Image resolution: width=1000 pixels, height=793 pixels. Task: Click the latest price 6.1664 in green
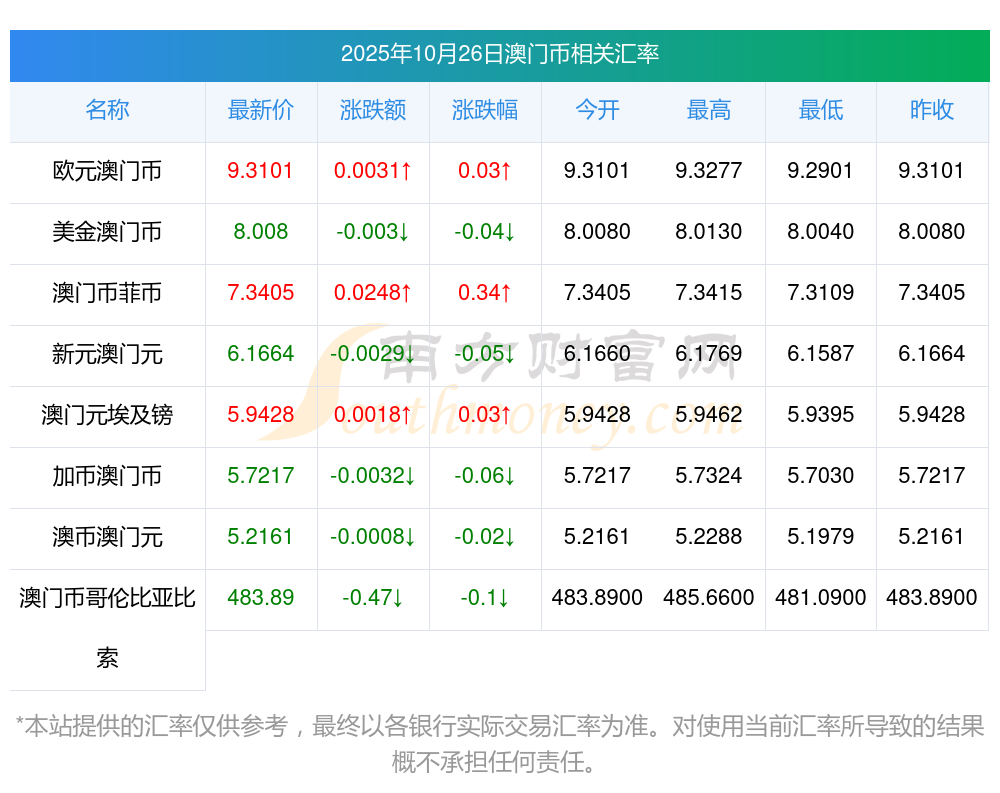(x=261, y=353)
